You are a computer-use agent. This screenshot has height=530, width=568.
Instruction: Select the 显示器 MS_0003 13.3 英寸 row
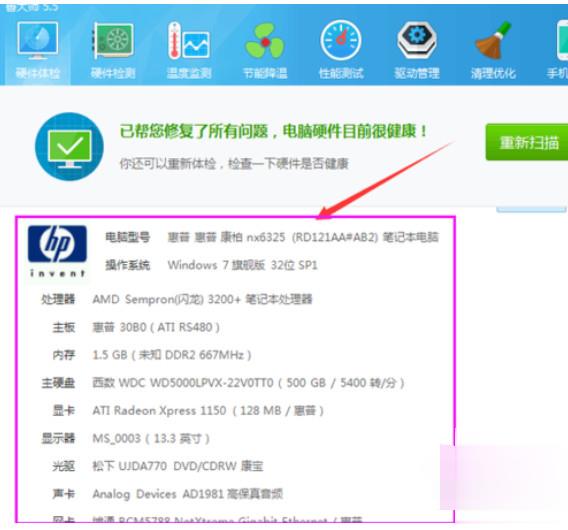[125, 438]
